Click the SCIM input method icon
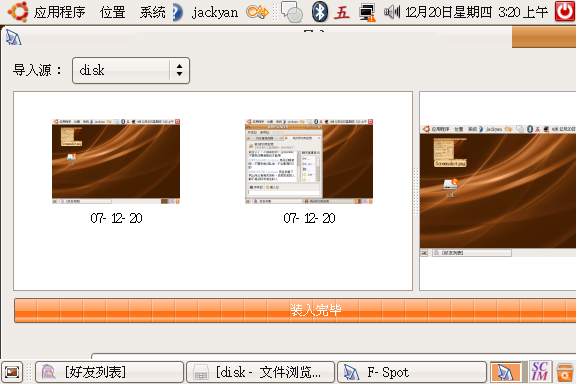576x384 pixels. [x=540, y=372]
